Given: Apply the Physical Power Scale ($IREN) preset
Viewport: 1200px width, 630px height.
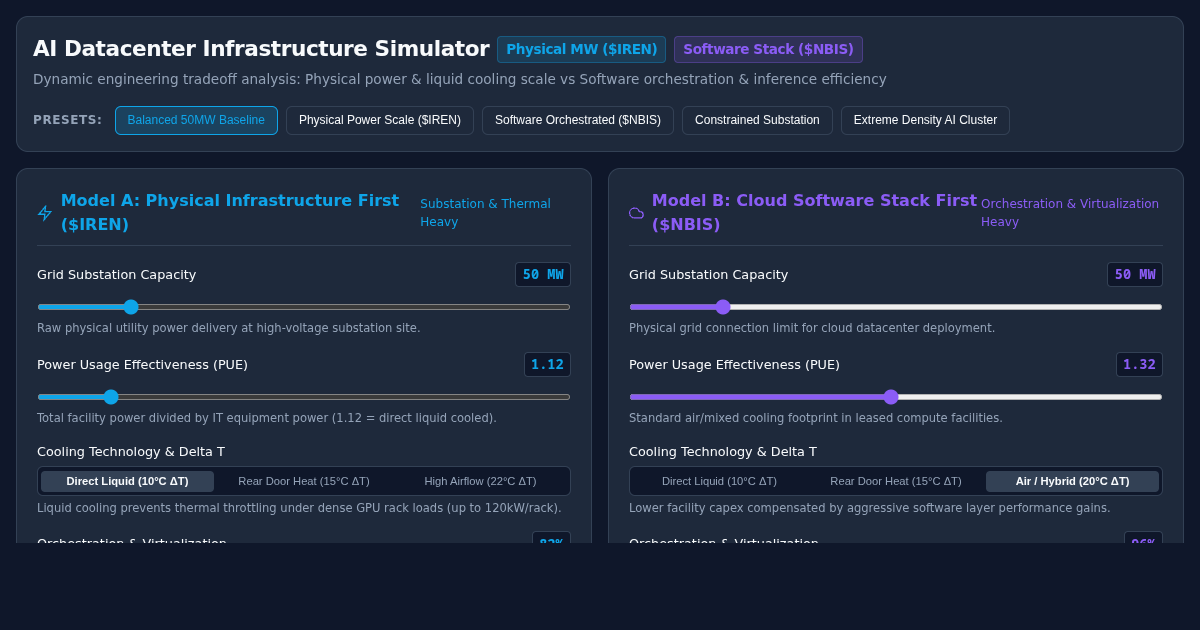Looking at the screenshot, I should [380, 120].
